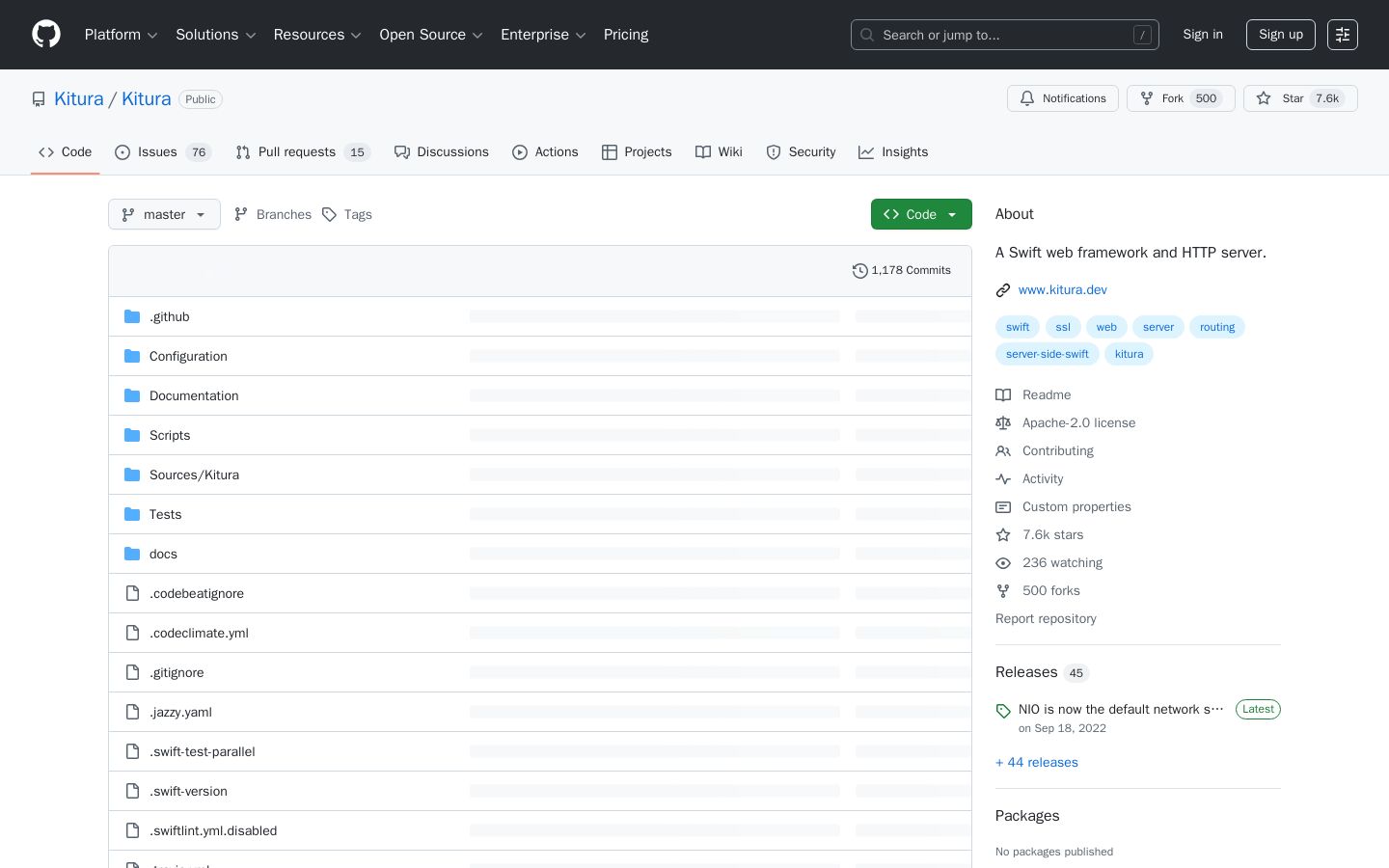Click the kitura topic tag
This screenshot has height=868, width=1389.
pos(1129,354)
